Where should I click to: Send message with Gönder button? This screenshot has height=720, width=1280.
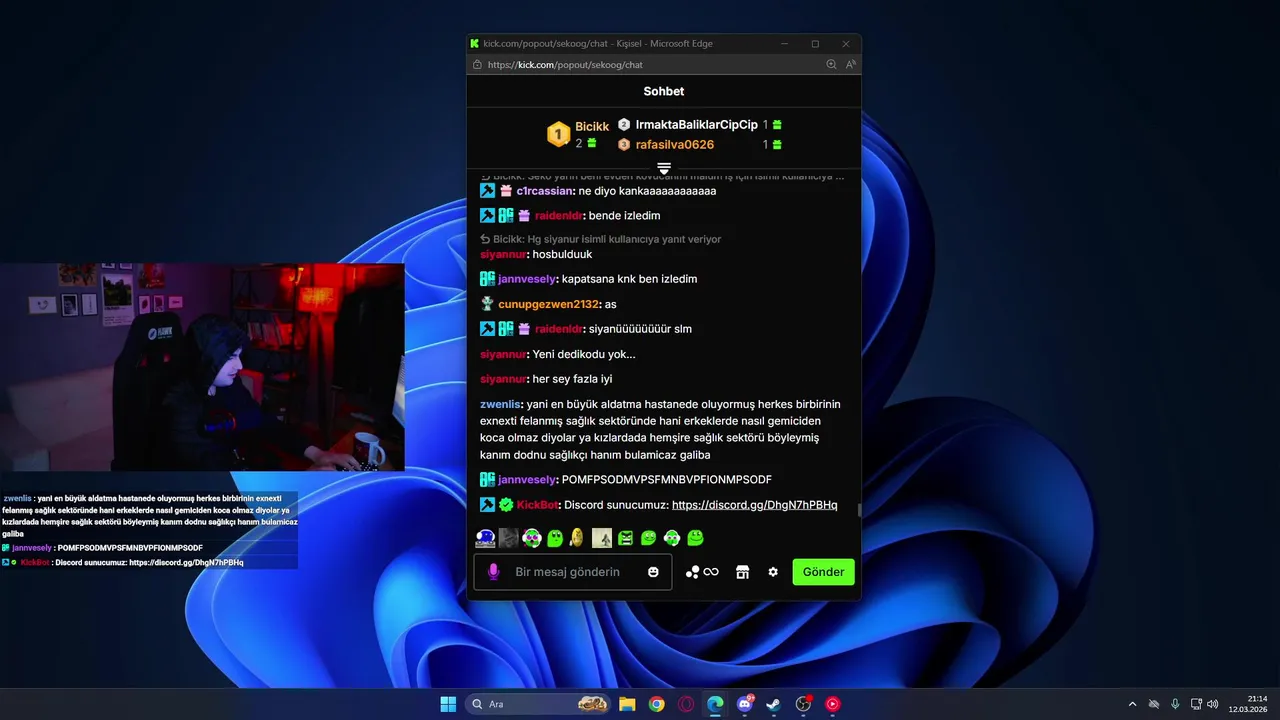(823, 572)
